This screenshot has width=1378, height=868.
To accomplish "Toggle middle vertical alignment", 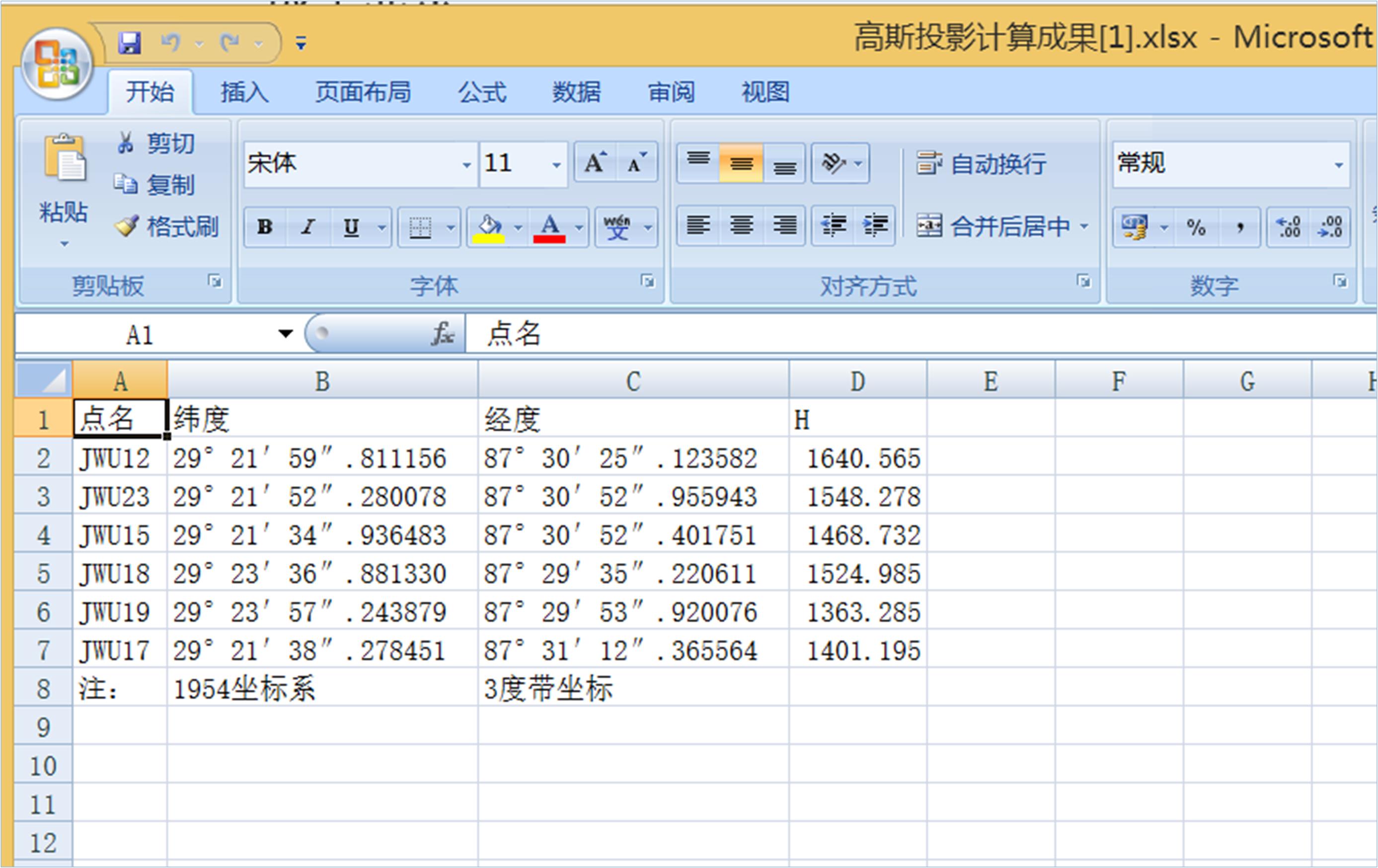I will click(x=741, y=164).
